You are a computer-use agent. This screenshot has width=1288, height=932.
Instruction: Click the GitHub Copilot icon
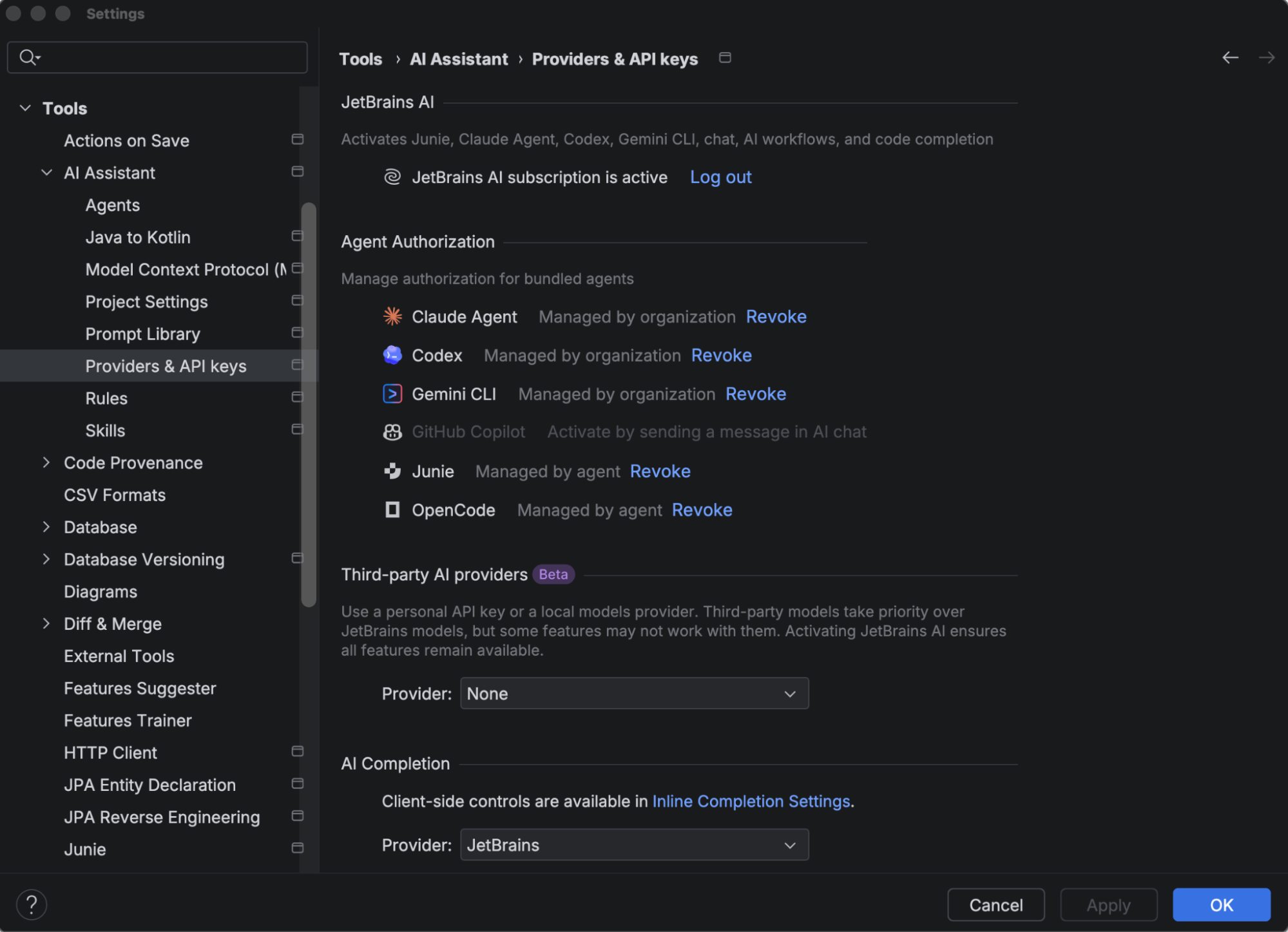[392, 432]
